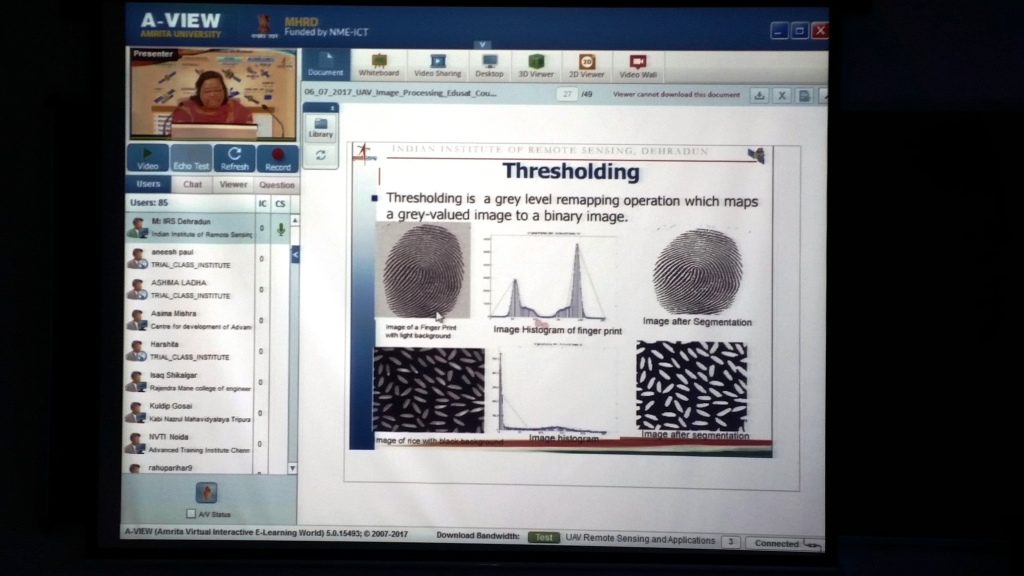Open the Viewer tab
This screenshot has width=1024, height=576.
(233, 185)
